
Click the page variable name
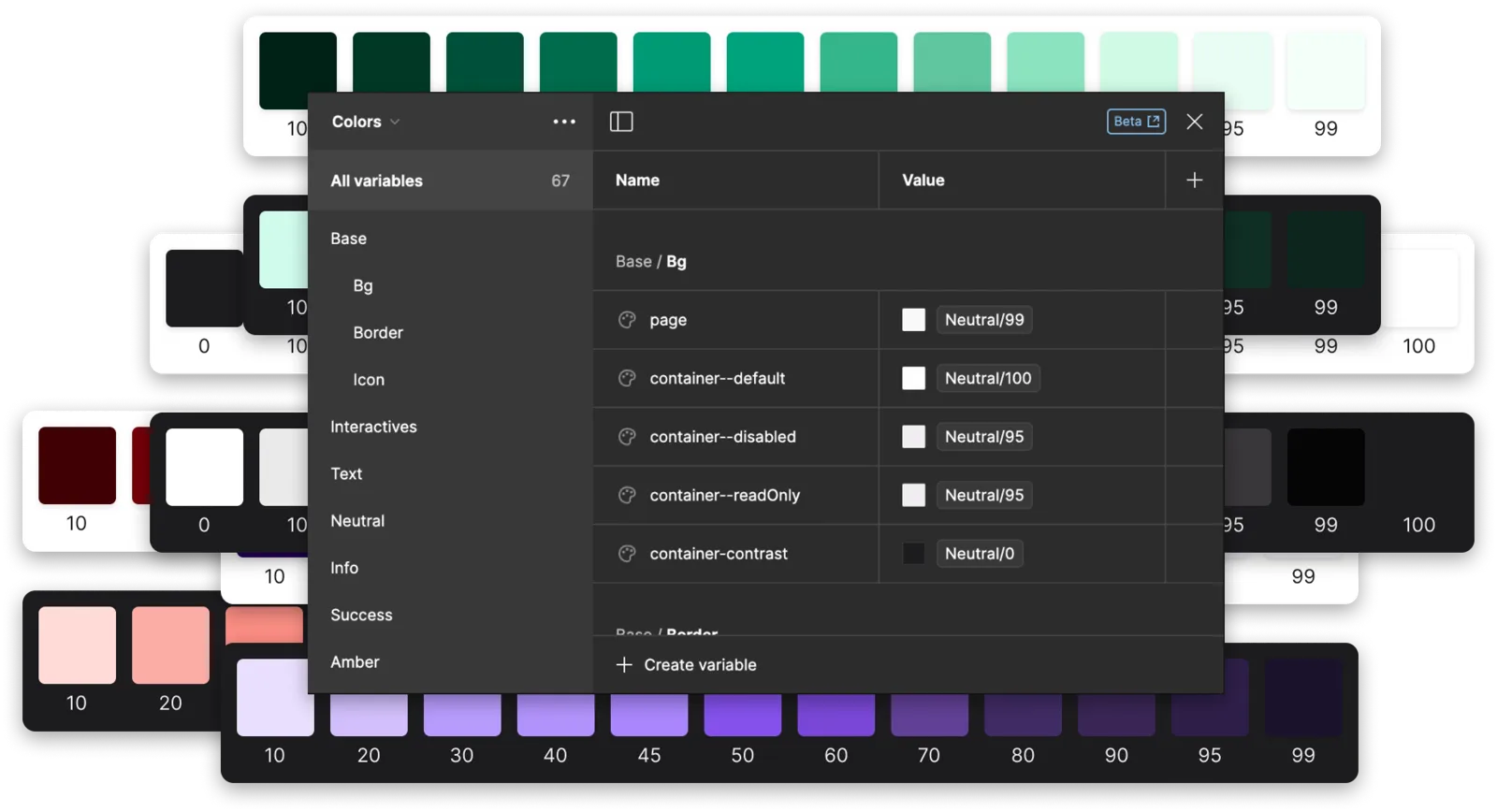pos(668,320)
